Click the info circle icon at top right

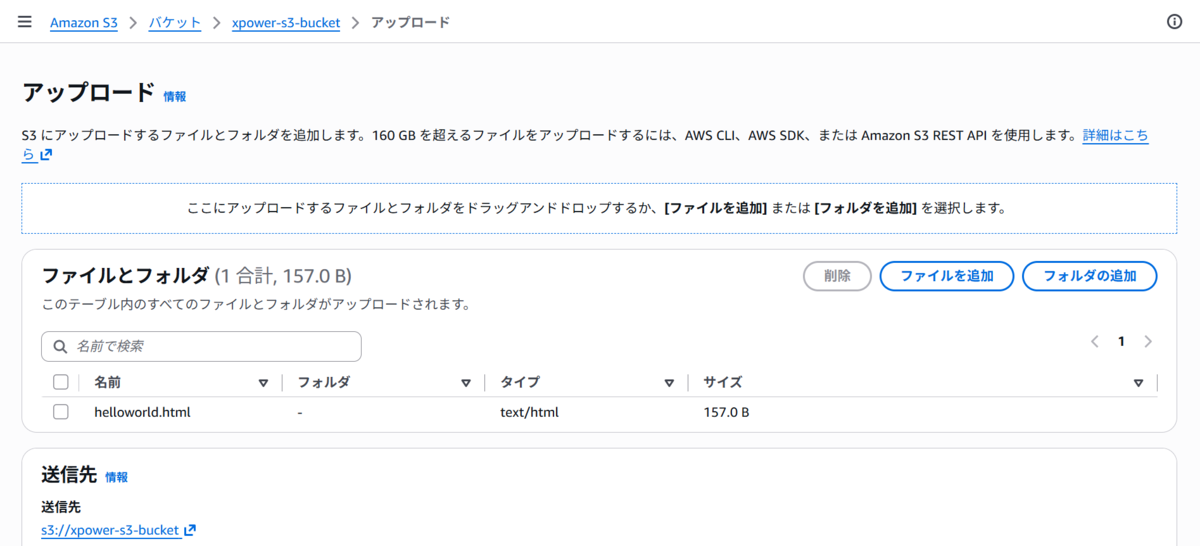tap(1175, 22)
